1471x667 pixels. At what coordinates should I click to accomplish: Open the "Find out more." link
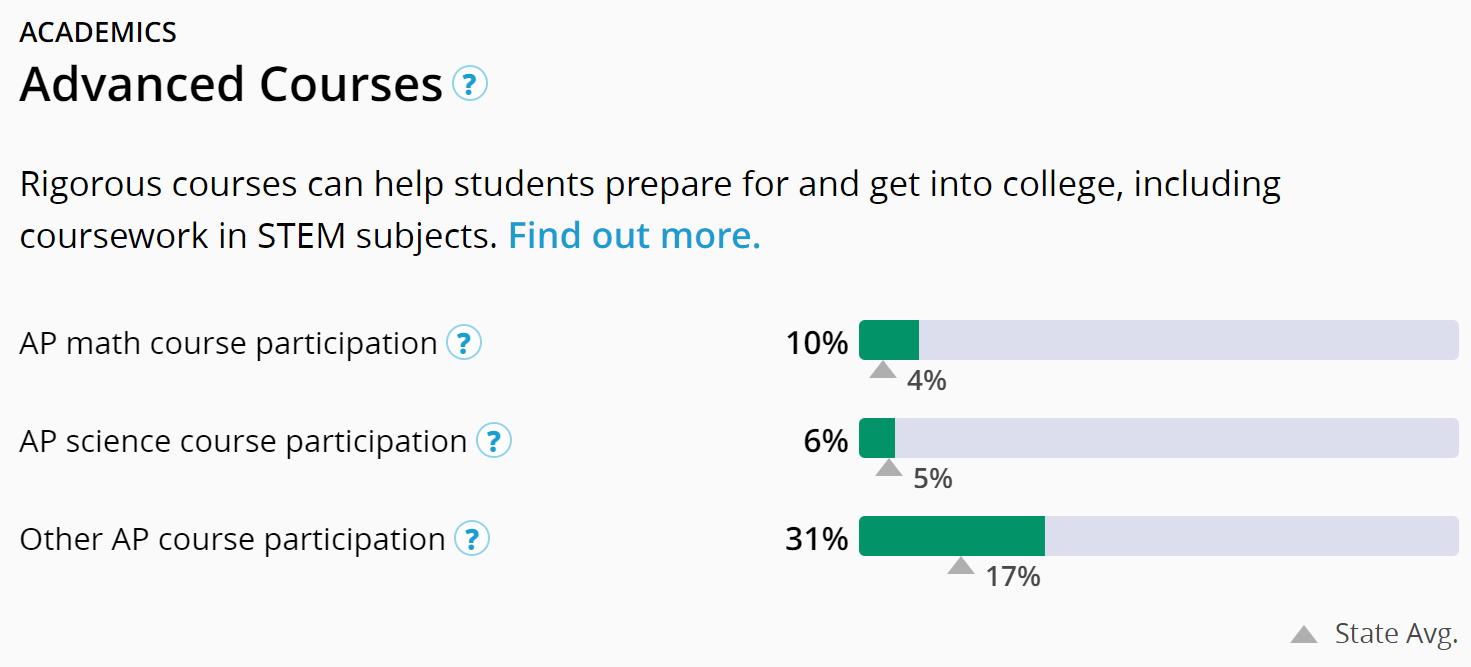tap(634, 236)
